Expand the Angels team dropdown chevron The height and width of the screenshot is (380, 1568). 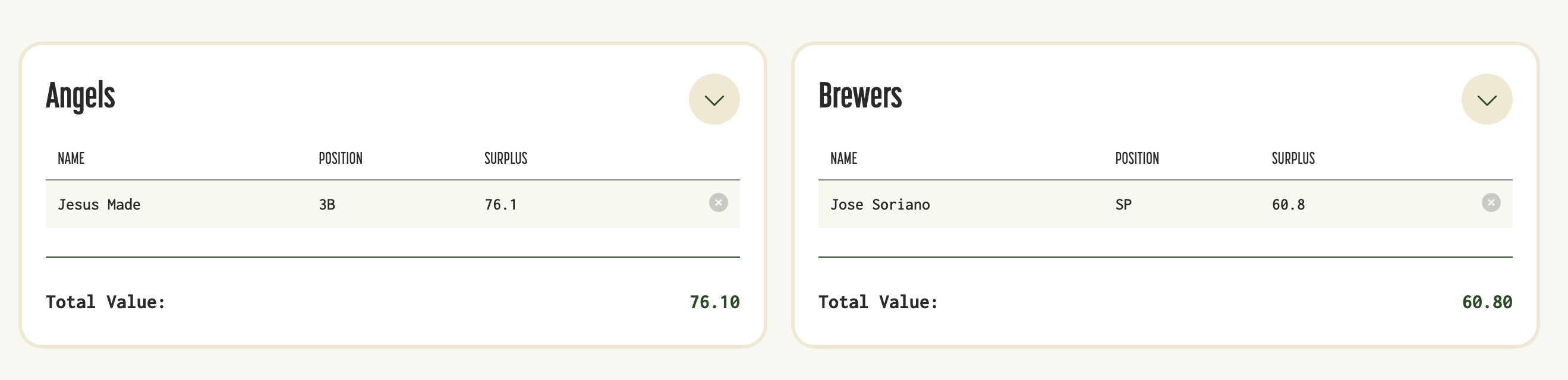tap(714, 99)
